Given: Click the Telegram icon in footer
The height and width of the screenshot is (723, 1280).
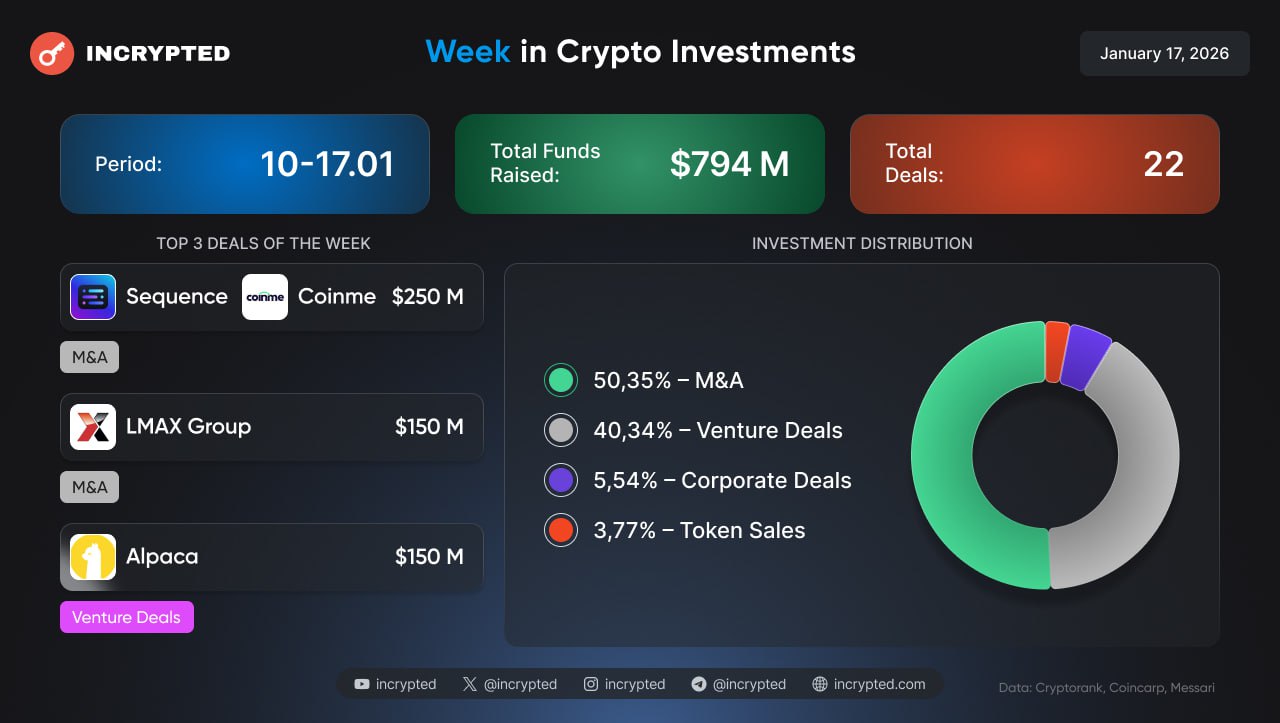Looking at the screenshot, I should [699, 684].
